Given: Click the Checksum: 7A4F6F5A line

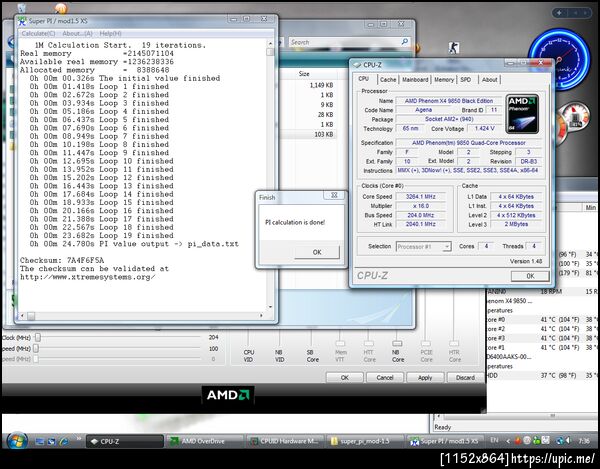Looking at the screenshot, I should [x=62, y=260].
